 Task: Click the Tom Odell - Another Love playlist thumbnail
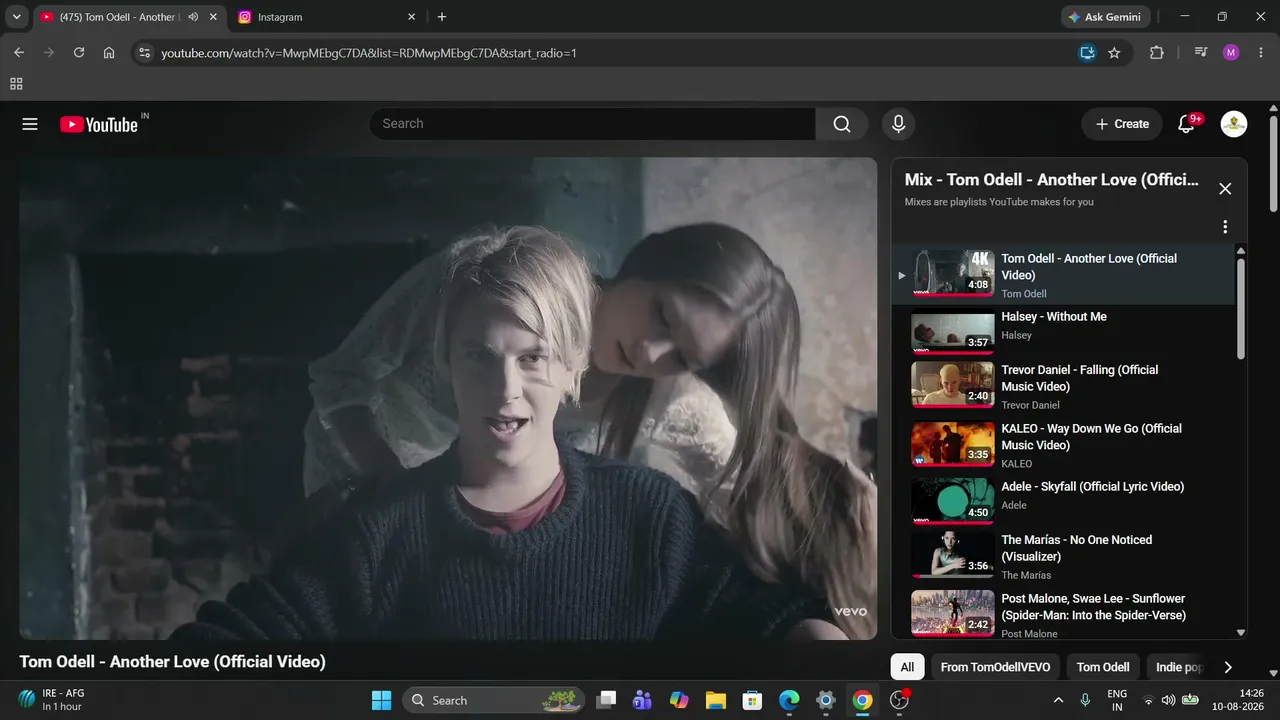953,274
